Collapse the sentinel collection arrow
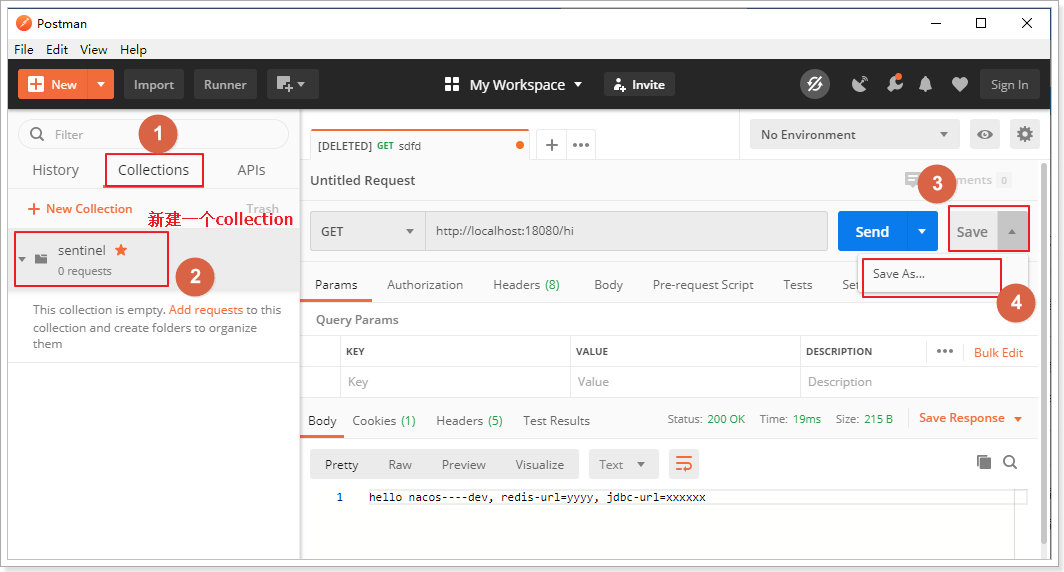The image size is (1064, 572). [22, 259]
